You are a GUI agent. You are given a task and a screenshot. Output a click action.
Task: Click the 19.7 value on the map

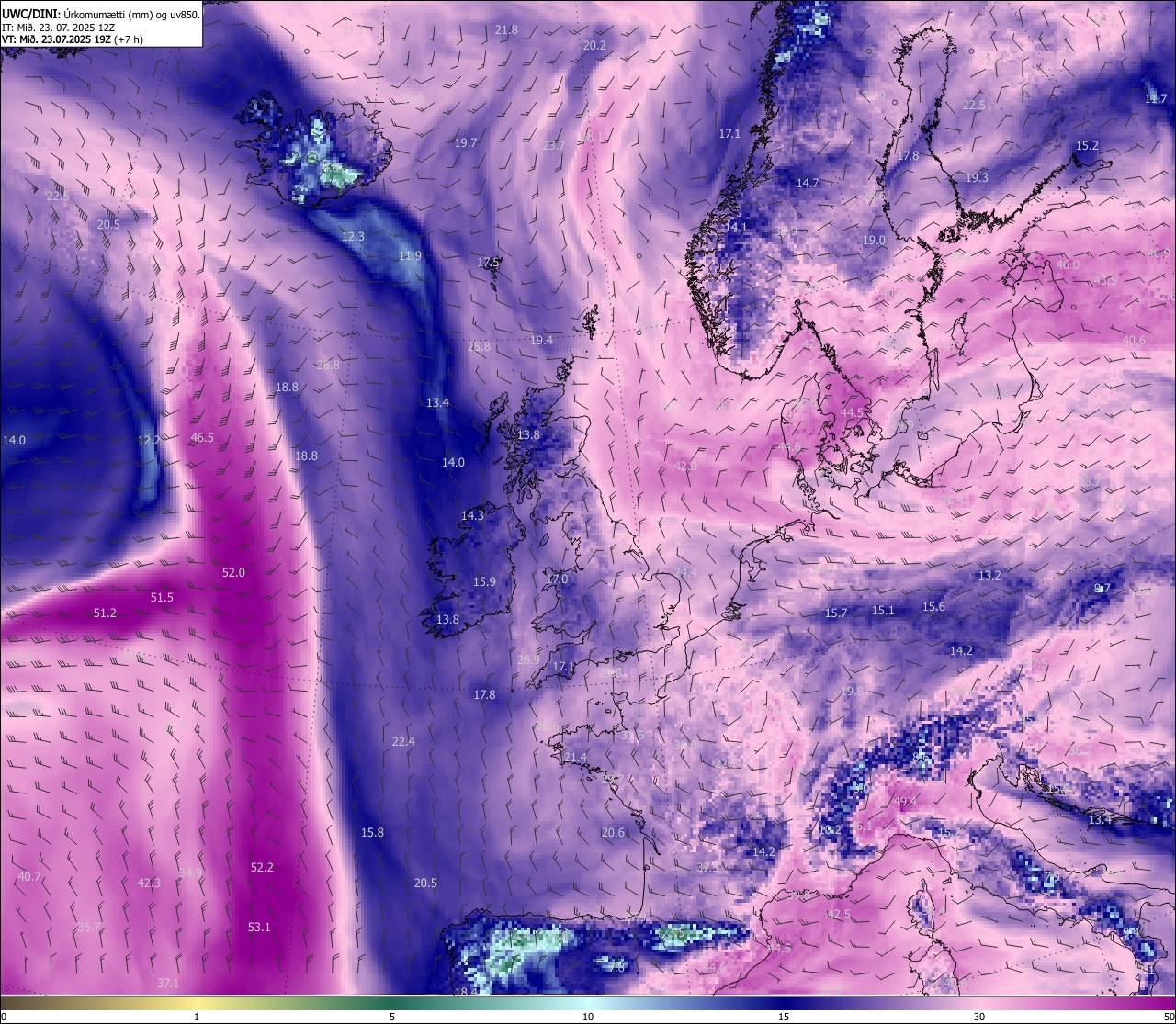tap(466, 142)
